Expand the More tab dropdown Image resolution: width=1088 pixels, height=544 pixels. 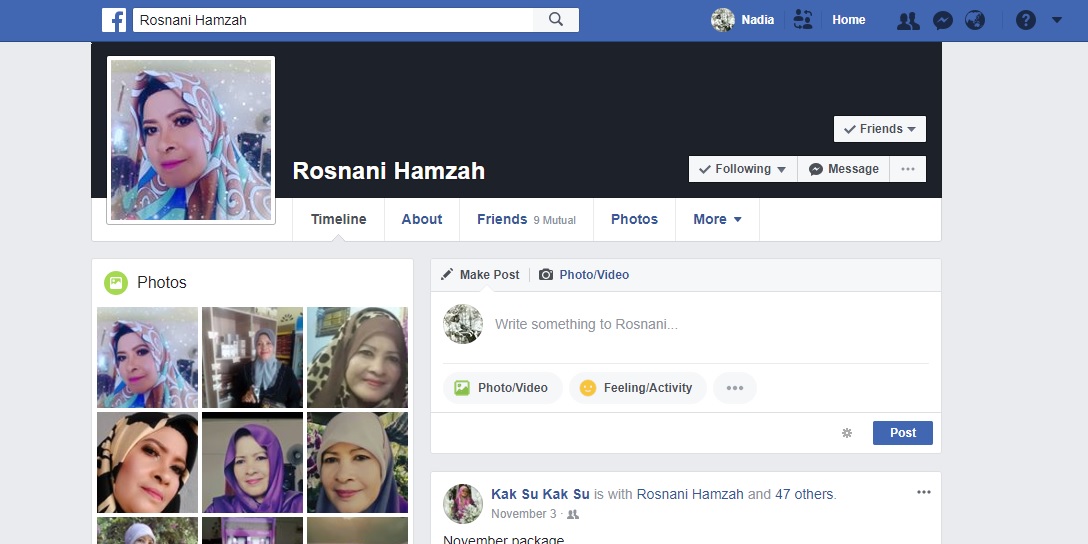click(717, 219)
